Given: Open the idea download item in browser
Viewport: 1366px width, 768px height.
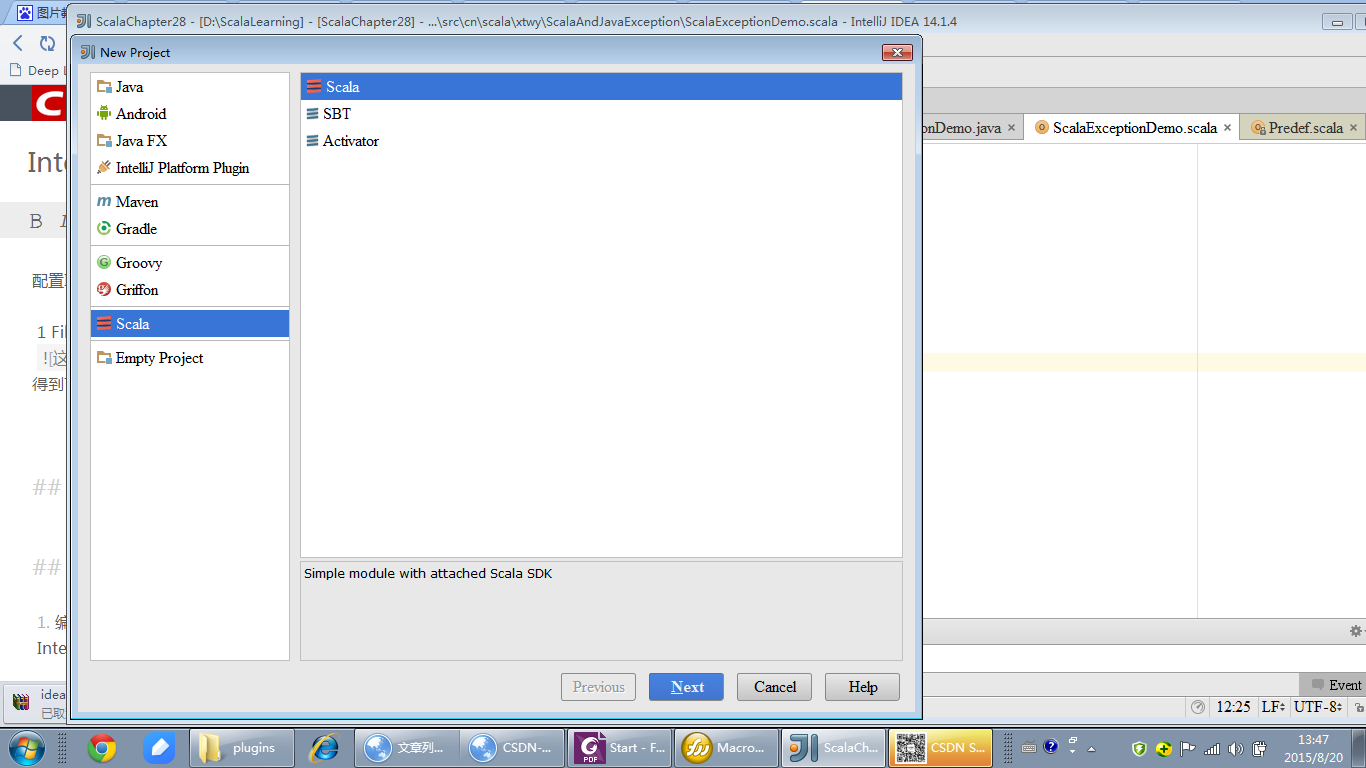Looking at the screenshot, I should tap(38, 702).
